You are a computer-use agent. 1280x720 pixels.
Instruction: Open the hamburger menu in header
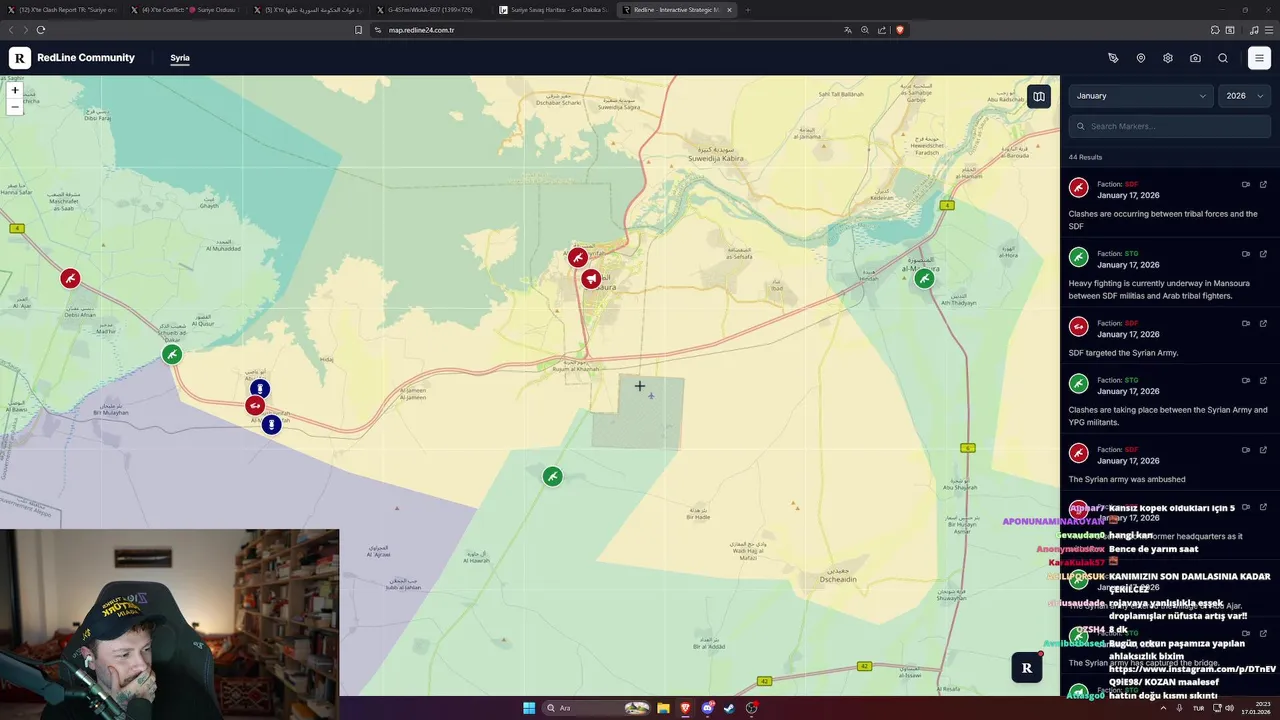pos(1259,58)
